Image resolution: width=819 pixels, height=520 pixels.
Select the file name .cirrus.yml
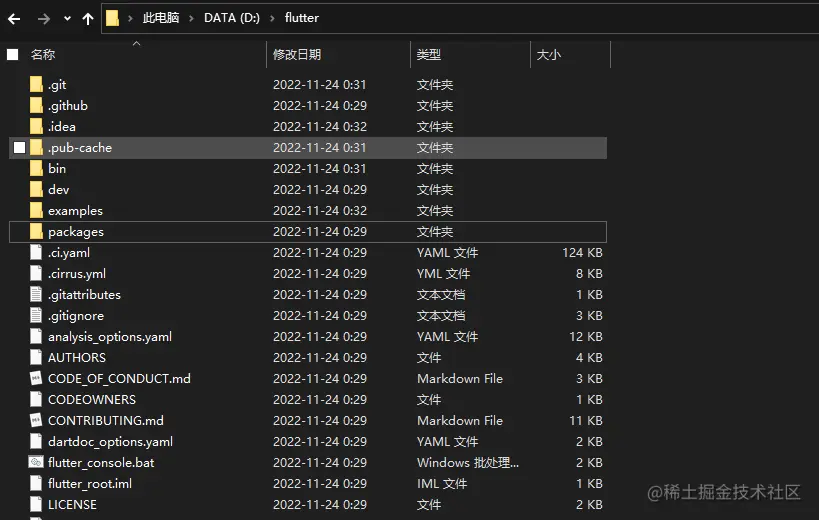tap(77, 274)
